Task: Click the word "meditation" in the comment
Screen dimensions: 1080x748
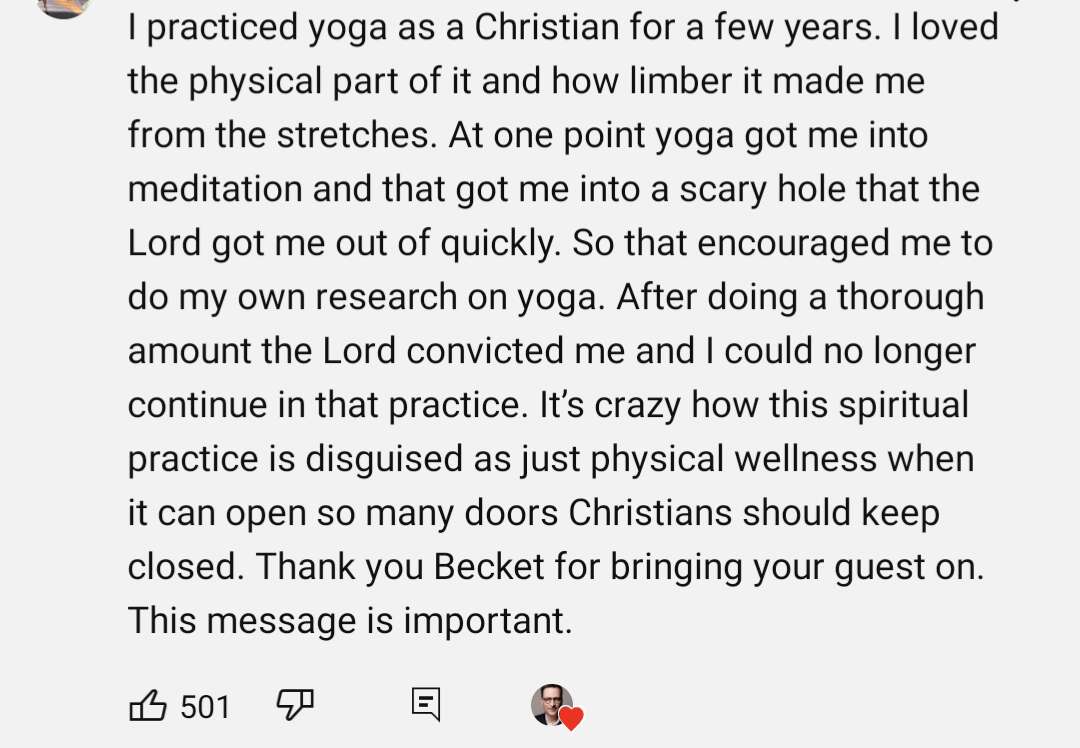Action: [215, 189]
